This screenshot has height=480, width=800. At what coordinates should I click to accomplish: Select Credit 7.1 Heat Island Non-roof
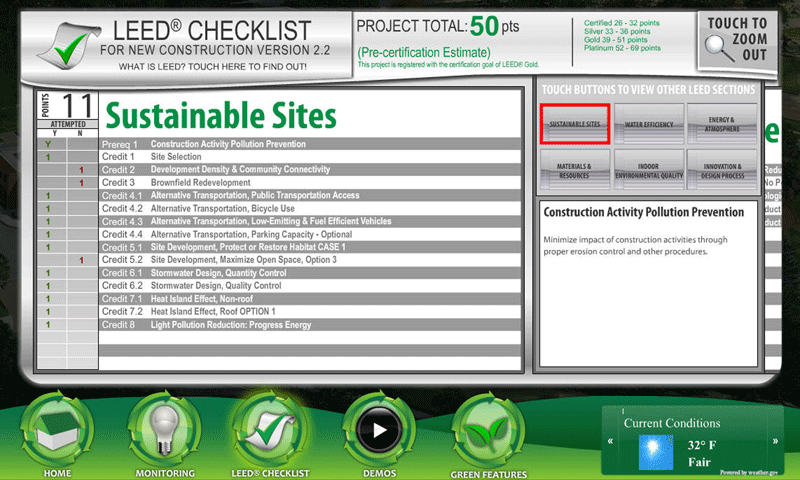(310, 299)
